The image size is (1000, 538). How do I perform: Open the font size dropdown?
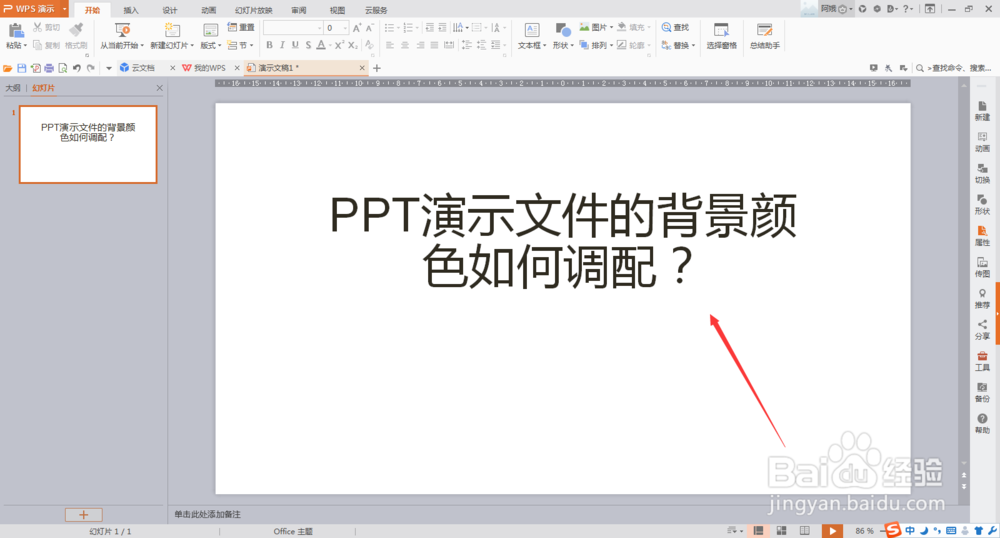pos(345,28)
